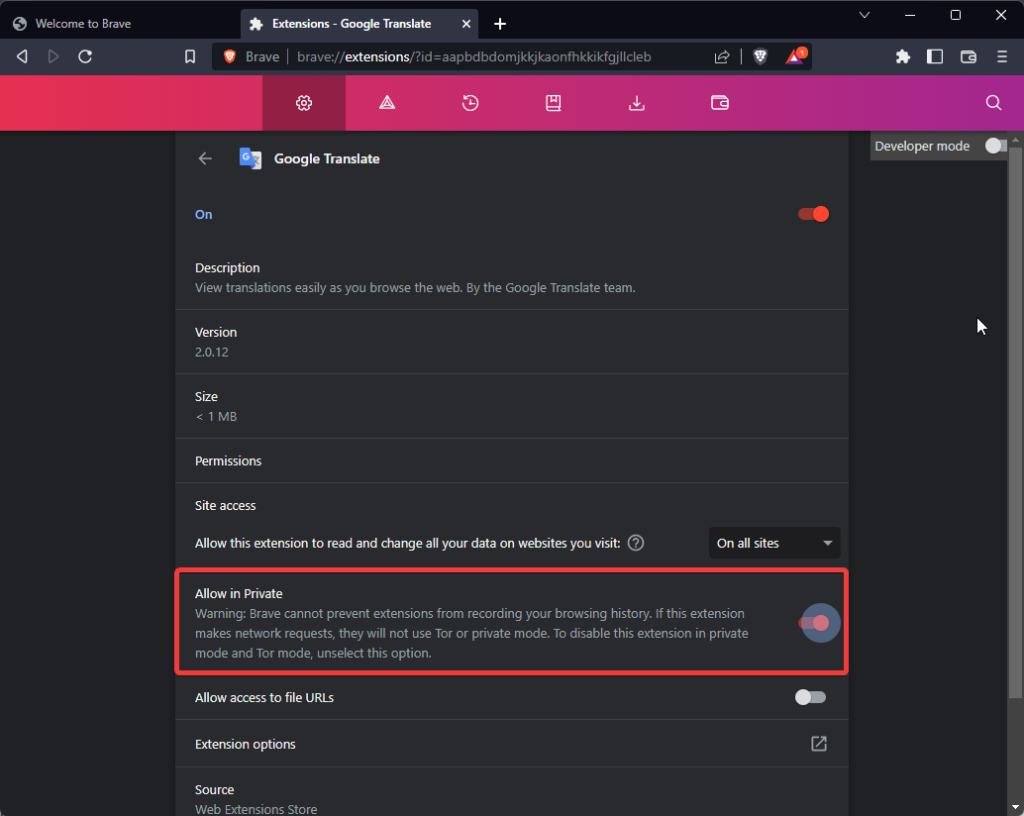Click the Permissions heading
The width and height of the screenshot is (1024, 816).
(228, 461)
